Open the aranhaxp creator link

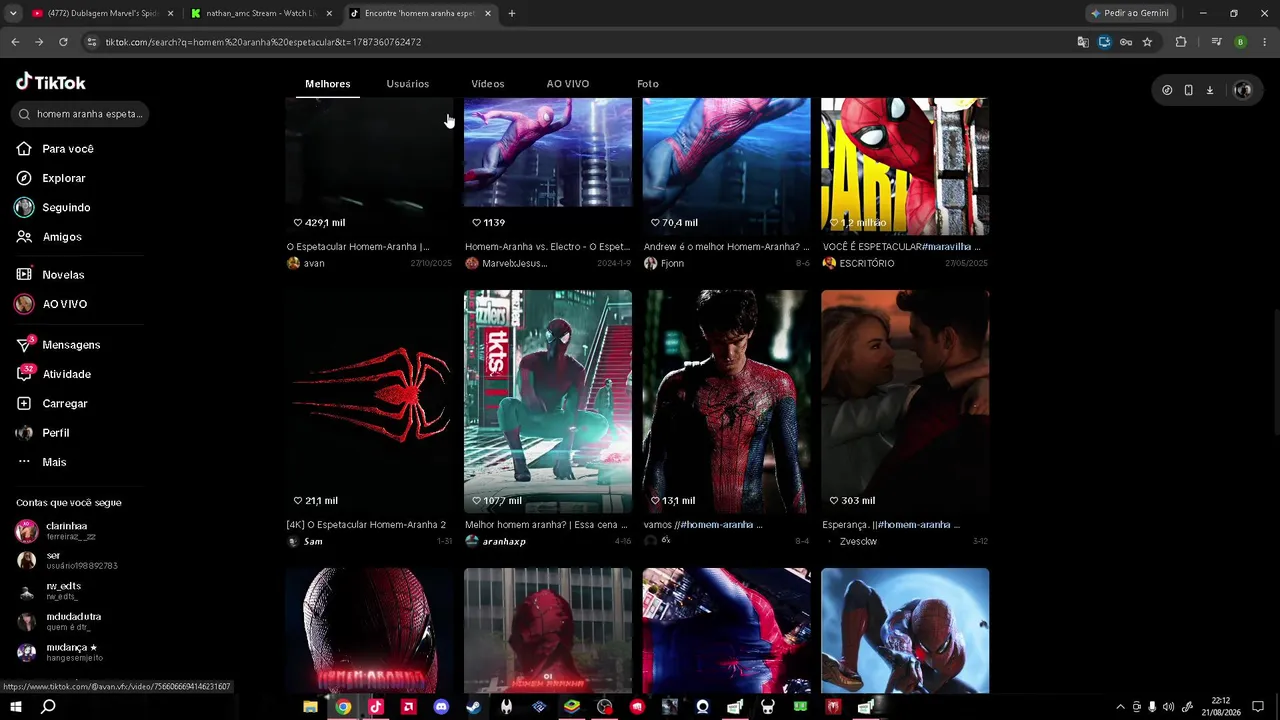click(x=504, y=542)
